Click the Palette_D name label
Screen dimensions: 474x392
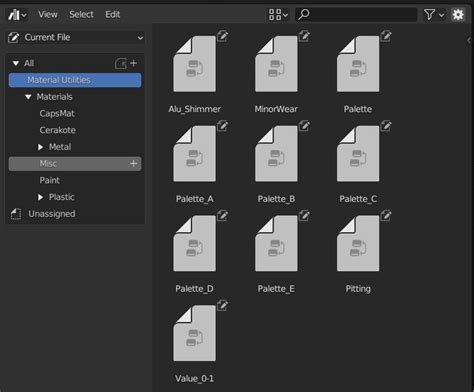[195, 289]
